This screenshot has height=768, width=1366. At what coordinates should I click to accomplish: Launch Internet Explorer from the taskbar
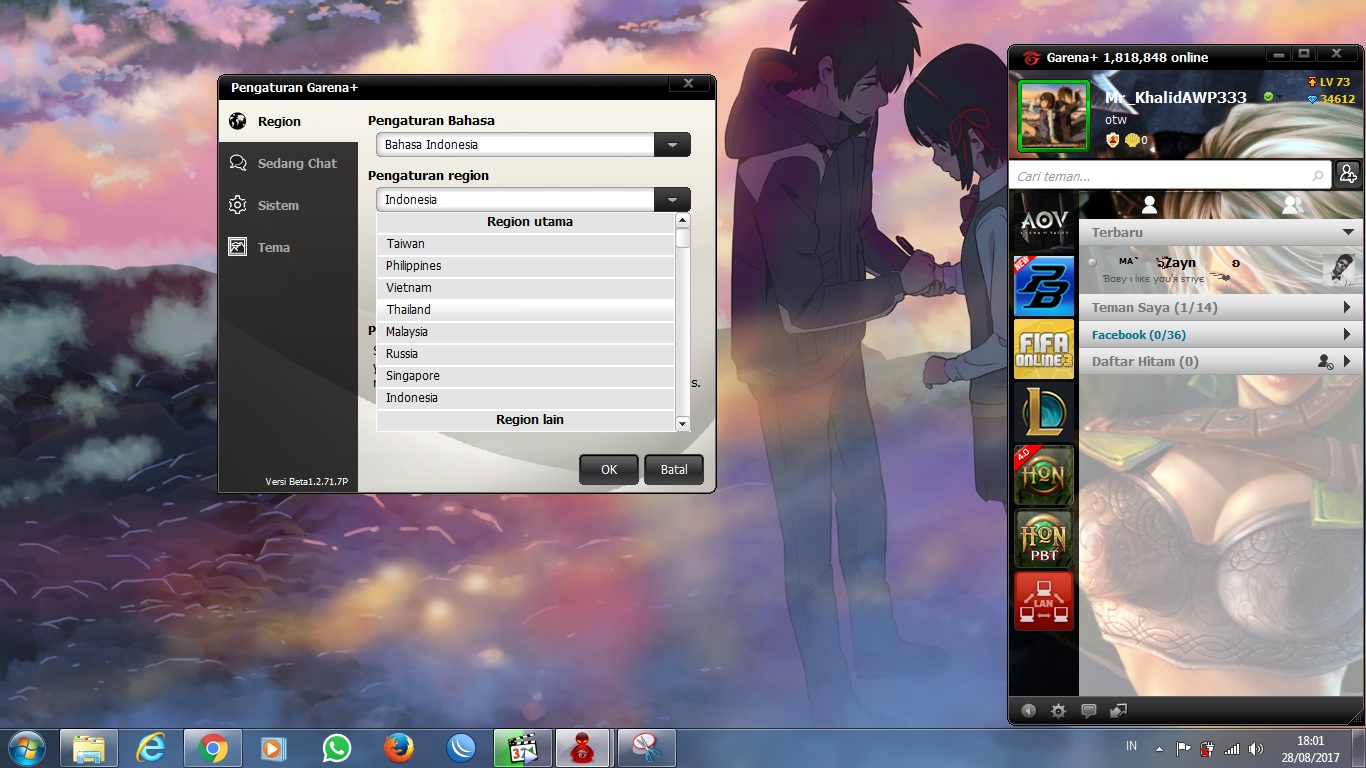point(151,748)
